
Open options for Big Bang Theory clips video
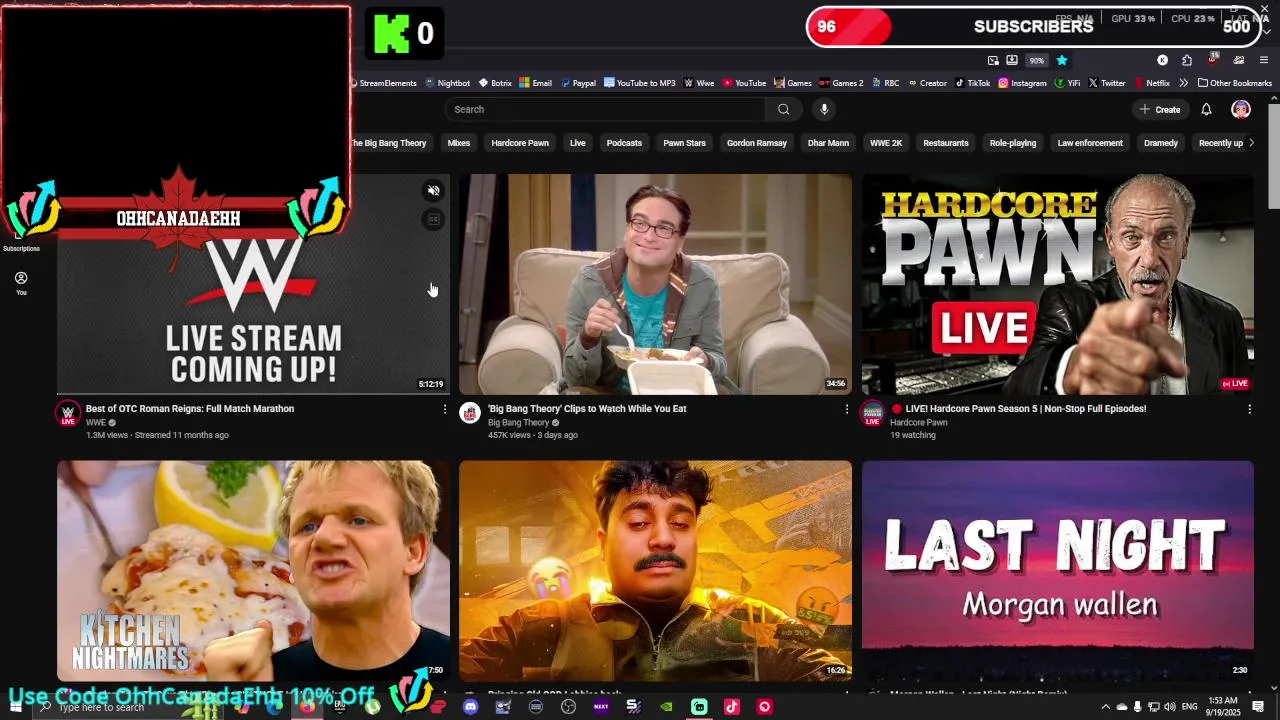(847, 409)
